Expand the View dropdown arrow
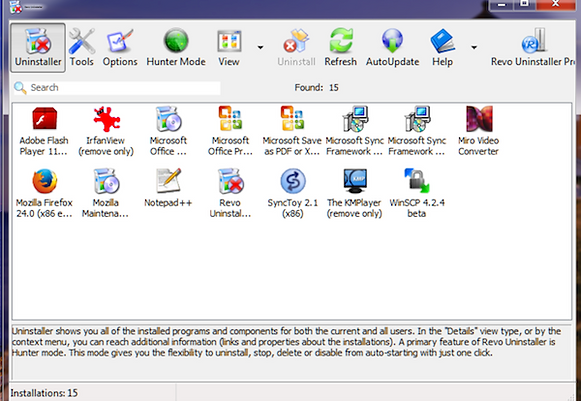Viewport: 581px width, 401px height. [260, 47]
